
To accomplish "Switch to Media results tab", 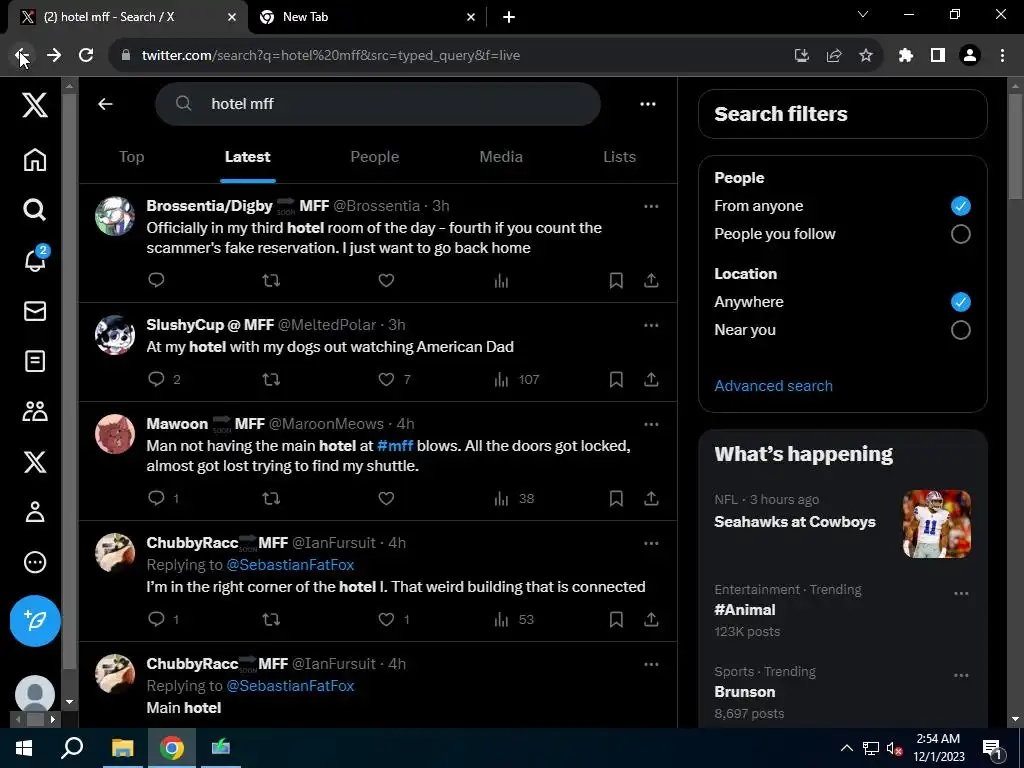I will coord(501,157).
